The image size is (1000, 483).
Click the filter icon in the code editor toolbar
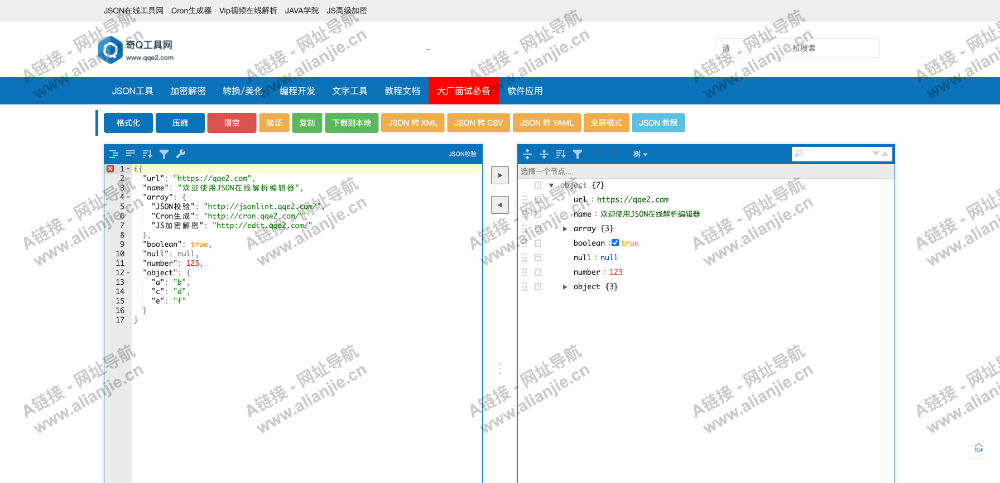(x=164, y=154)
